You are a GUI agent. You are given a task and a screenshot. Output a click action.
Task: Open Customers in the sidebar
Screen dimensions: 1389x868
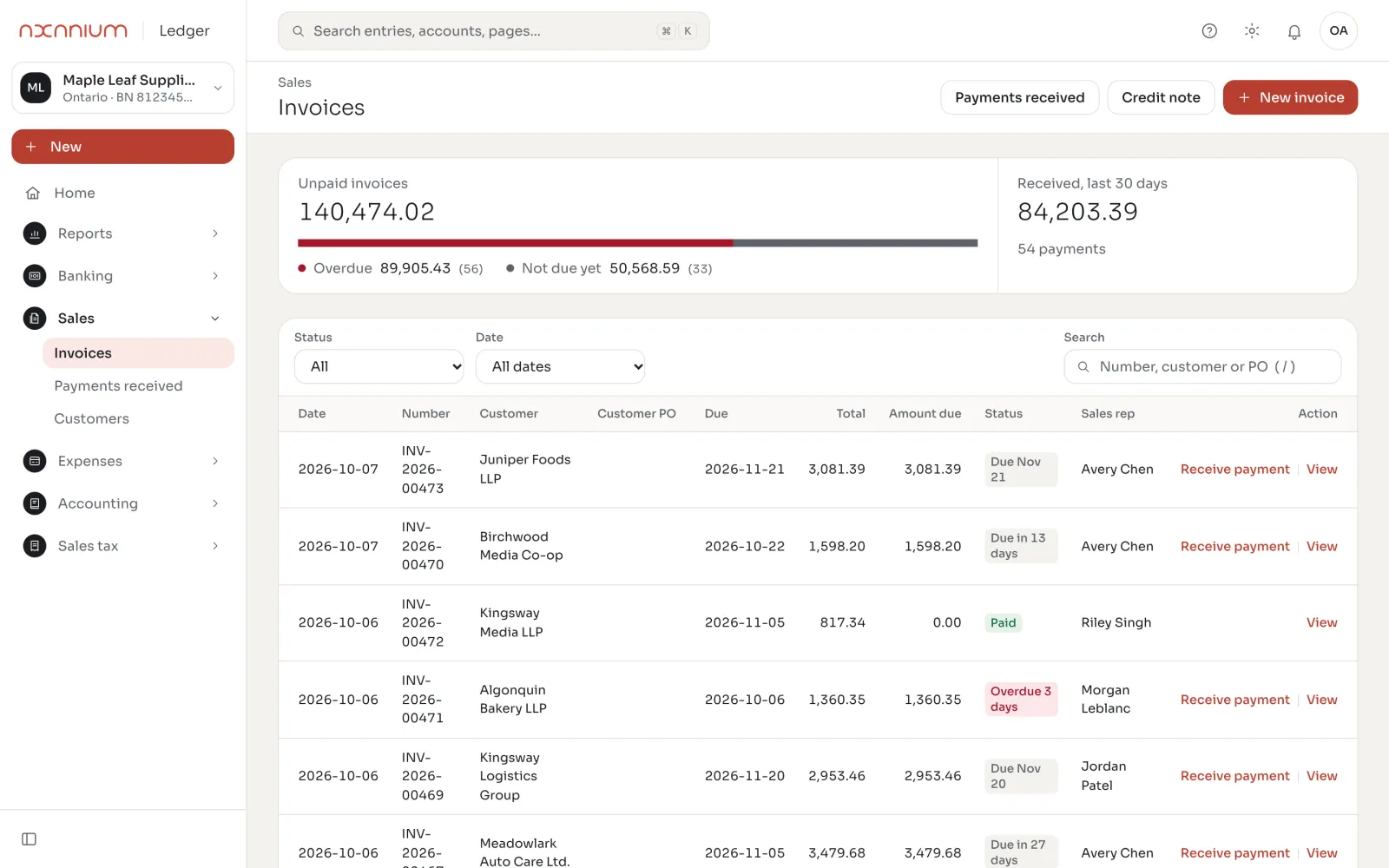coord(138,418)
